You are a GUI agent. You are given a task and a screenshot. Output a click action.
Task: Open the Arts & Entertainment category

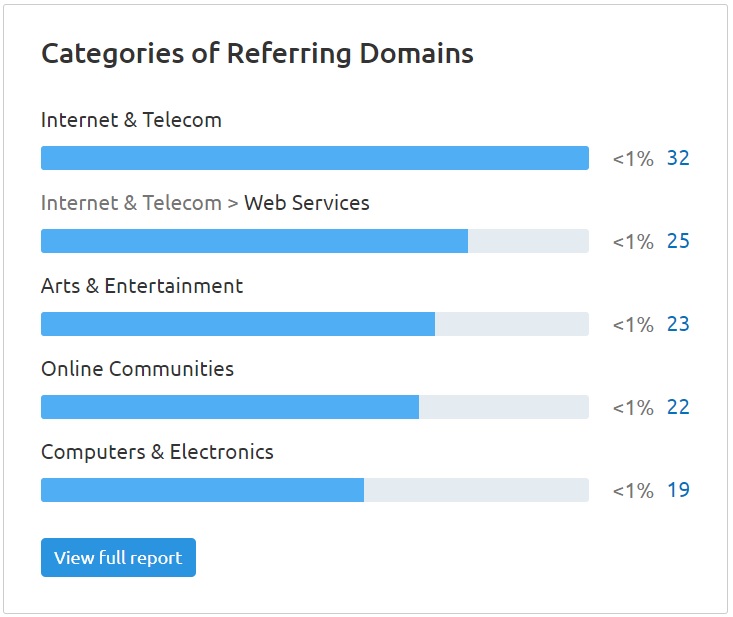[x=142, y=286]
